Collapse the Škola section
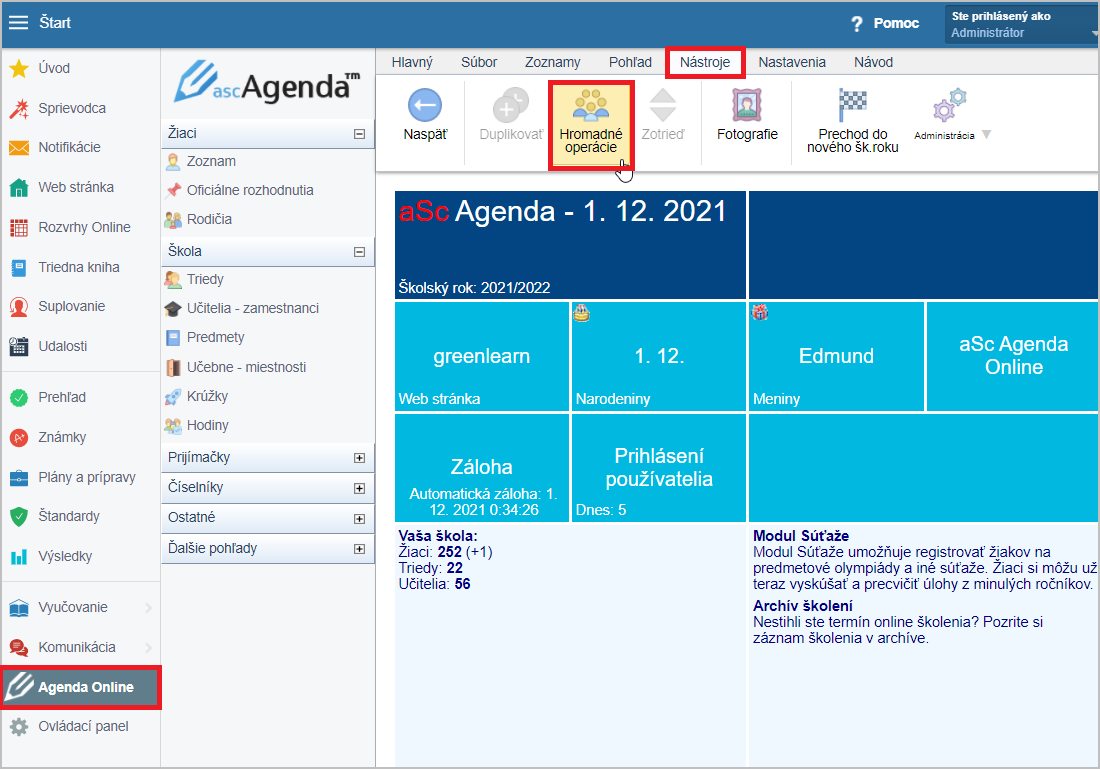 click(359, 251)
